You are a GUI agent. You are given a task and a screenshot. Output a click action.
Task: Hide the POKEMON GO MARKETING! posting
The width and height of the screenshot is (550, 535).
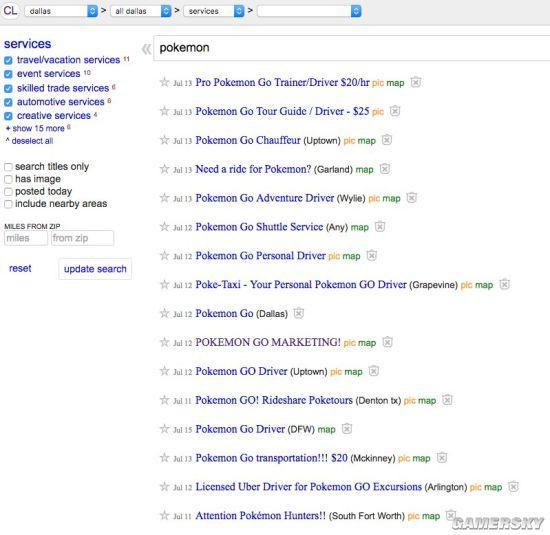387,342
